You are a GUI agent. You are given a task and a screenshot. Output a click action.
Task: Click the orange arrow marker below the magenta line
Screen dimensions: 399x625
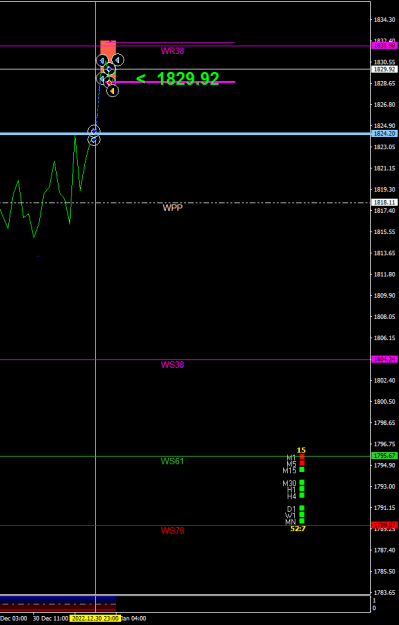[x=112, y=91]
